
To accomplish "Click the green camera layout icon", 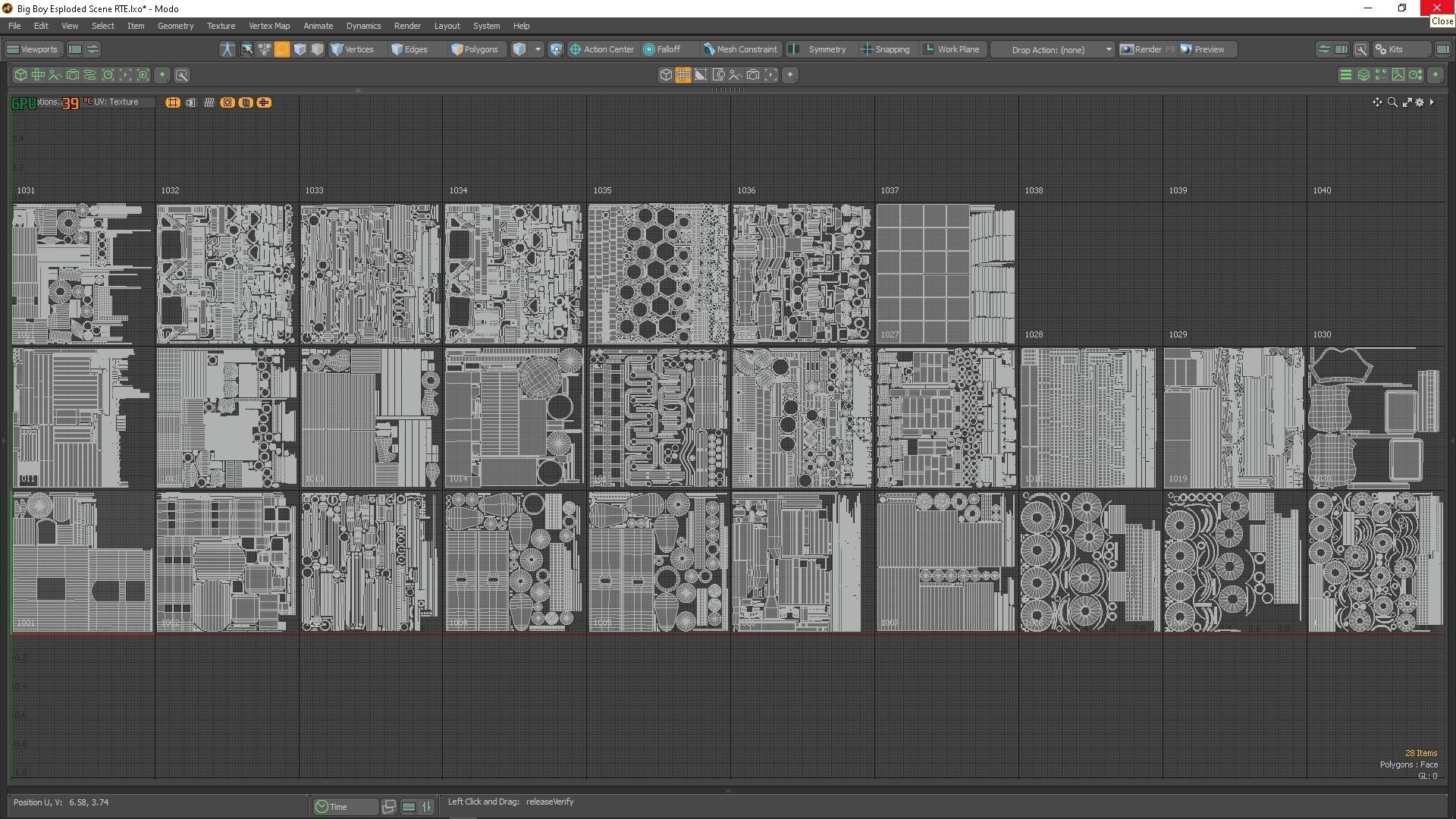I will coord(73,75).
